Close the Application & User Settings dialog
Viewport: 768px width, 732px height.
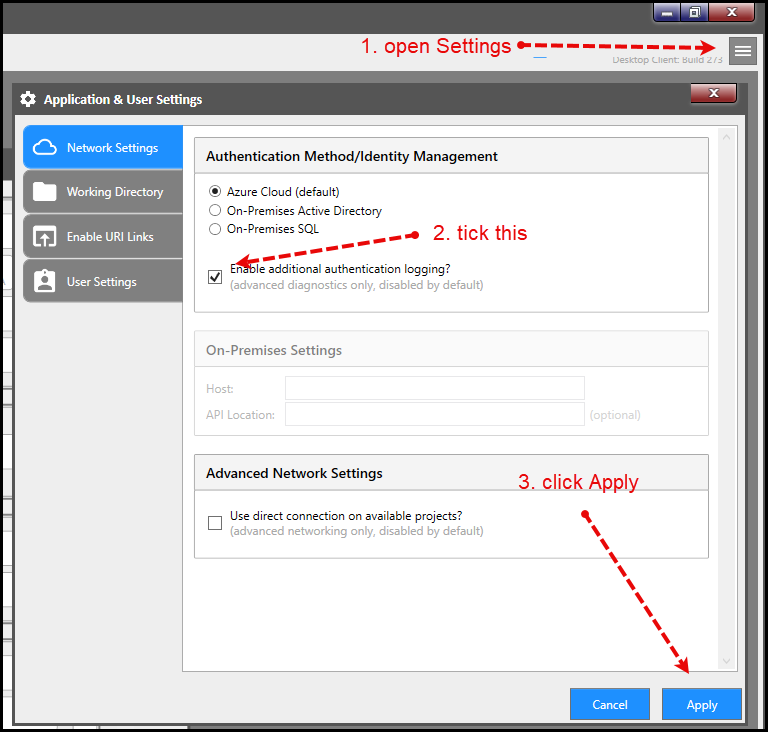click(714, 93)
